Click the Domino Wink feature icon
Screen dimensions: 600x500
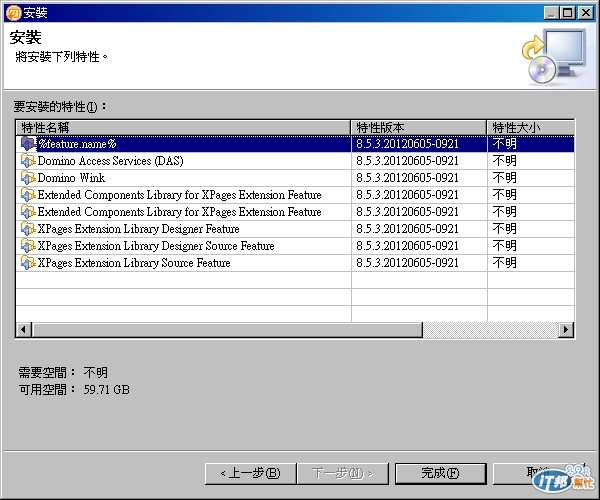point(28,178)
